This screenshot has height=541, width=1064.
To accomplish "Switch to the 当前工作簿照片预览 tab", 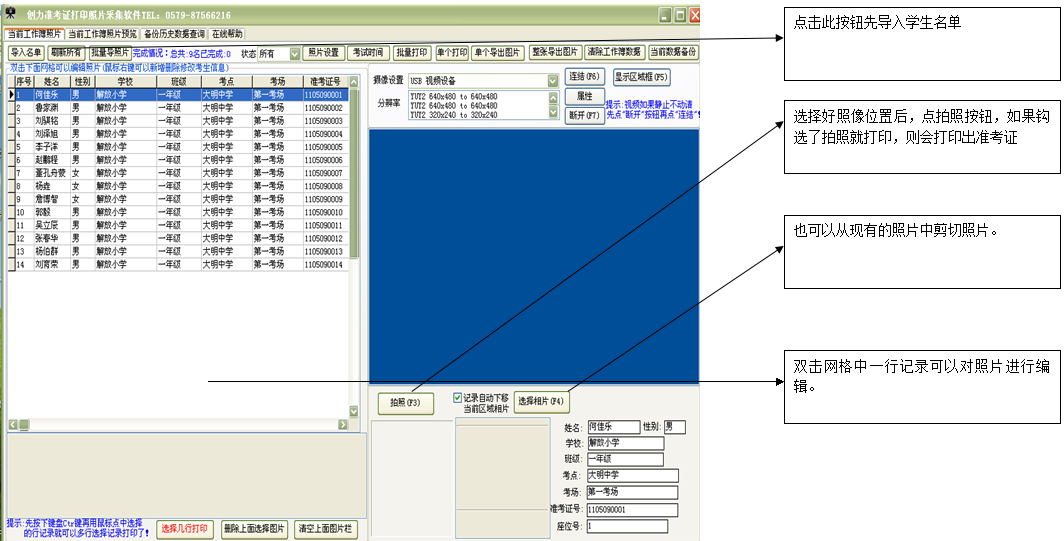I will point(102,33).
